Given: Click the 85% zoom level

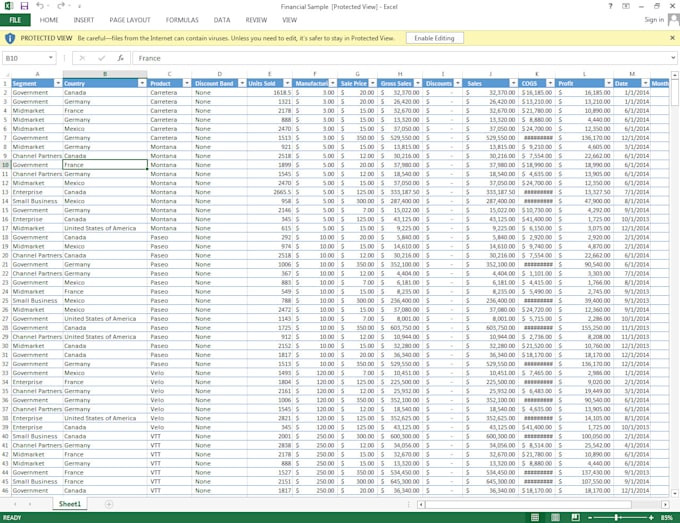Looking at the screenshot, I should [667, 517].
